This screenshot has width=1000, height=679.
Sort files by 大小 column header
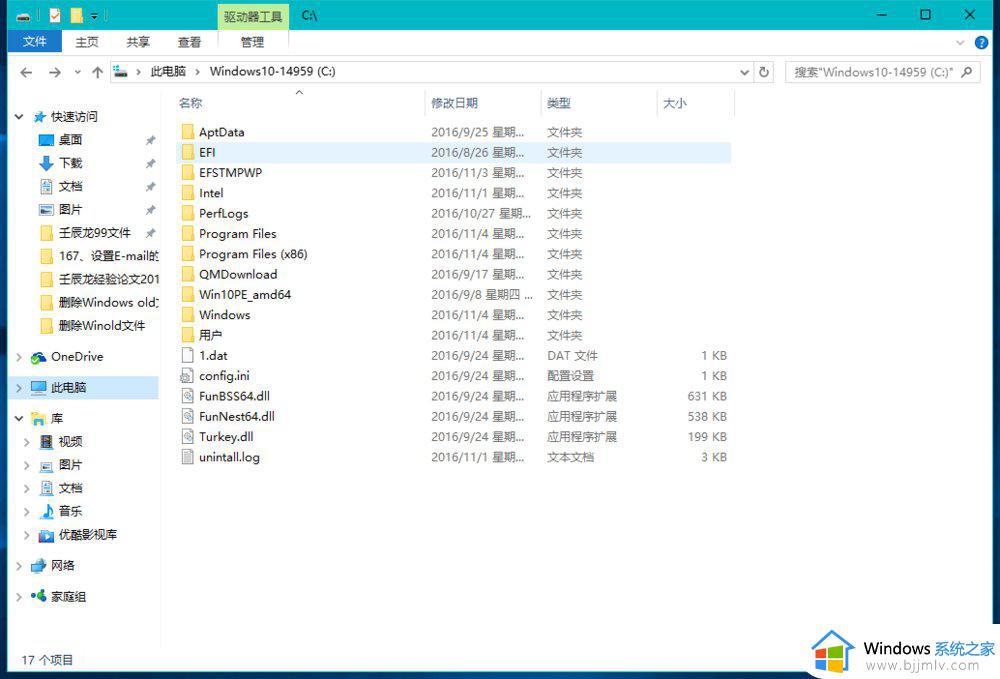[696, 103]
